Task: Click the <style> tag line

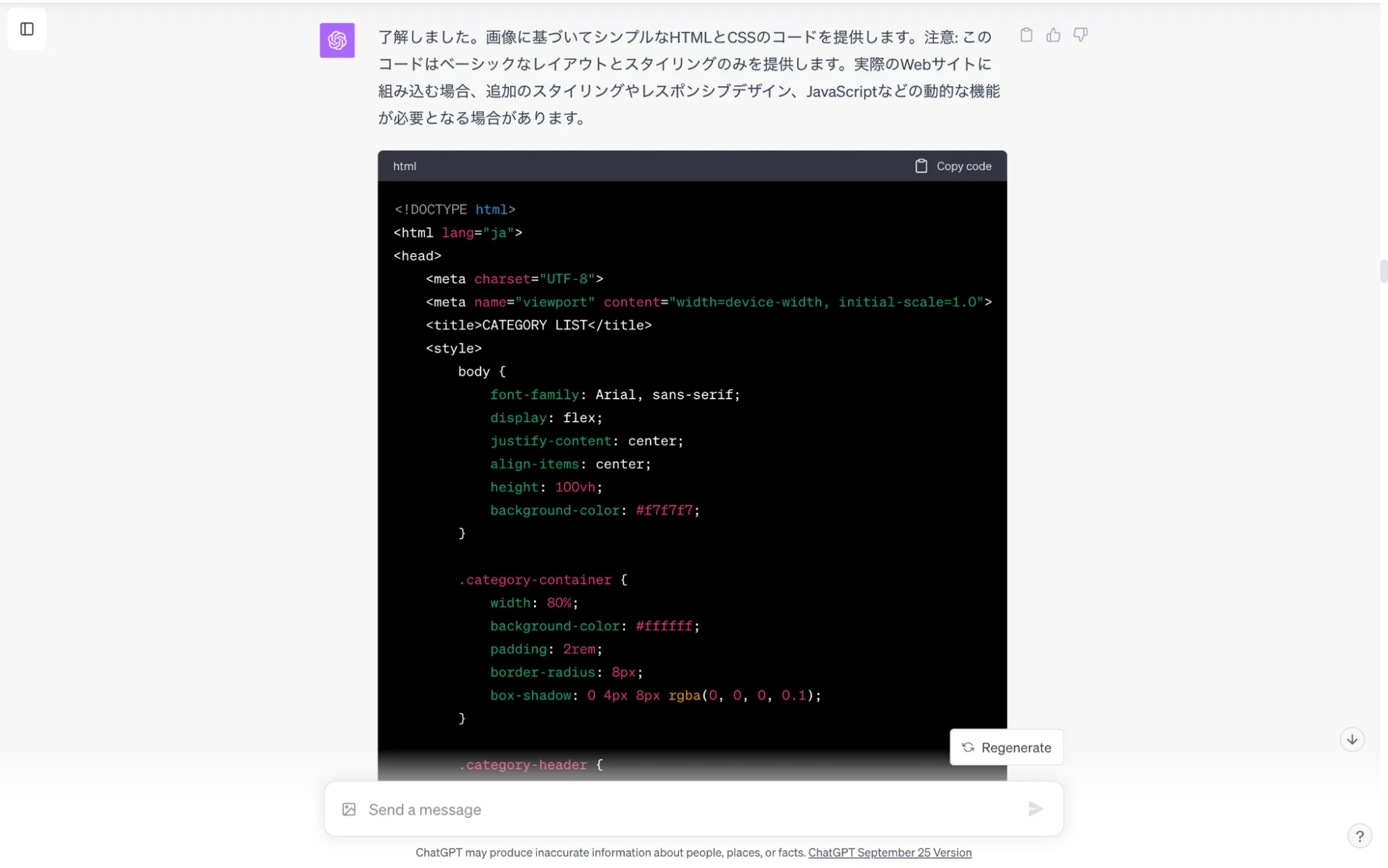Action: coord(453,348)
